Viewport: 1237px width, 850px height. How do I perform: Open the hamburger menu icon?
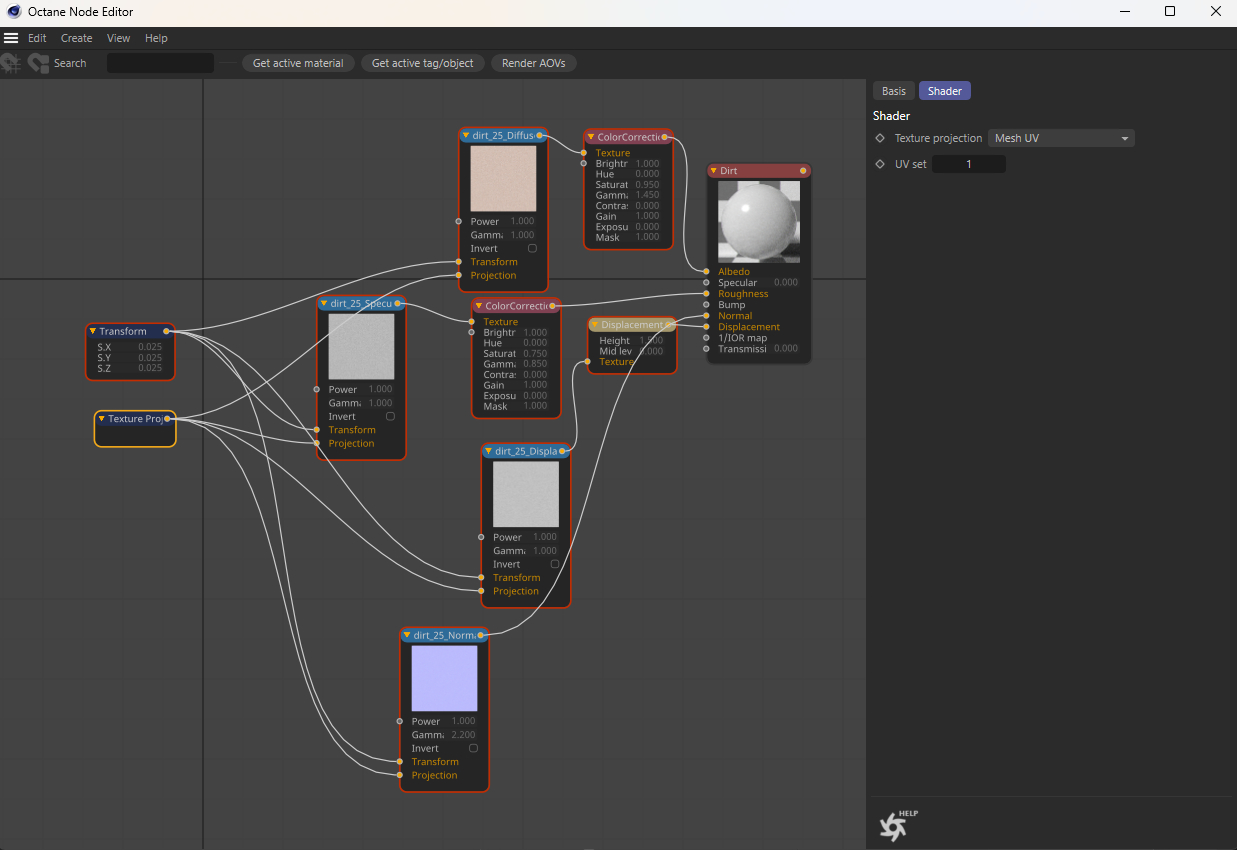[x=11, y=38]
